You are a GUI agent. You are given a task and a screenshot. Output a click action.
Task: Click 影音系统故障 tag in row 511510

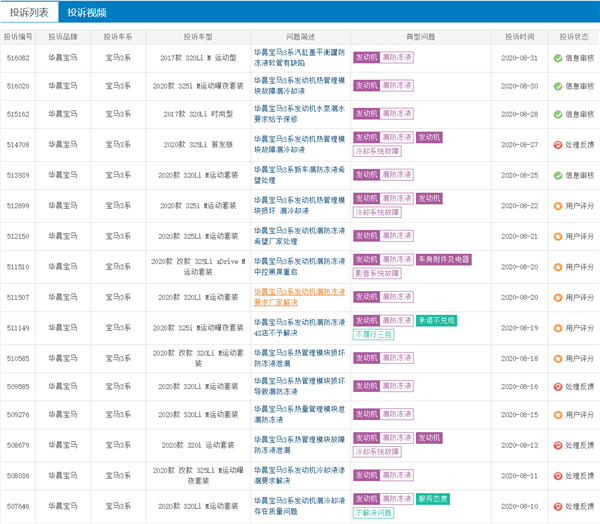pos(380,273)
